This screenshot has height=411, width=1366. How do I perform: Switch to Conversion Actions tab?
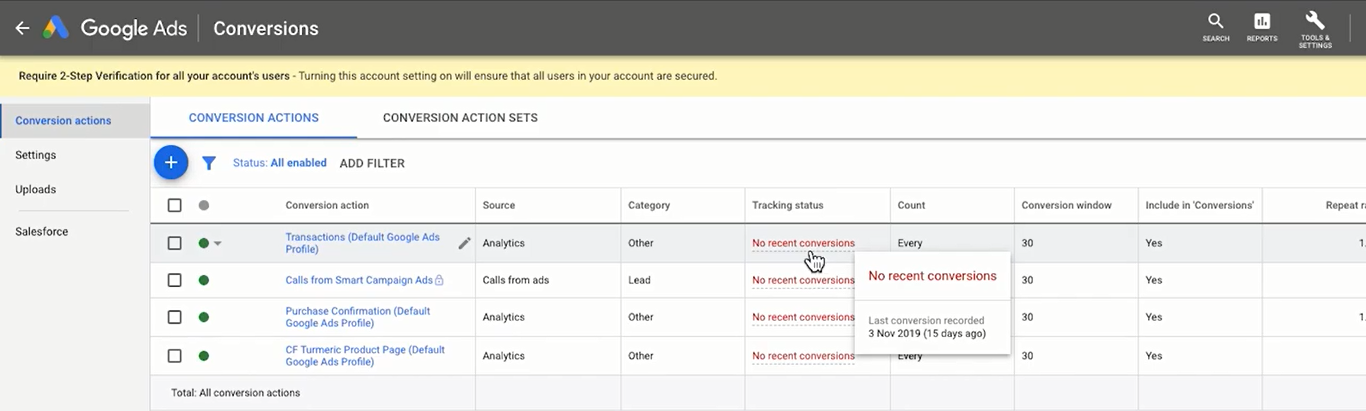tap(254, 118)
